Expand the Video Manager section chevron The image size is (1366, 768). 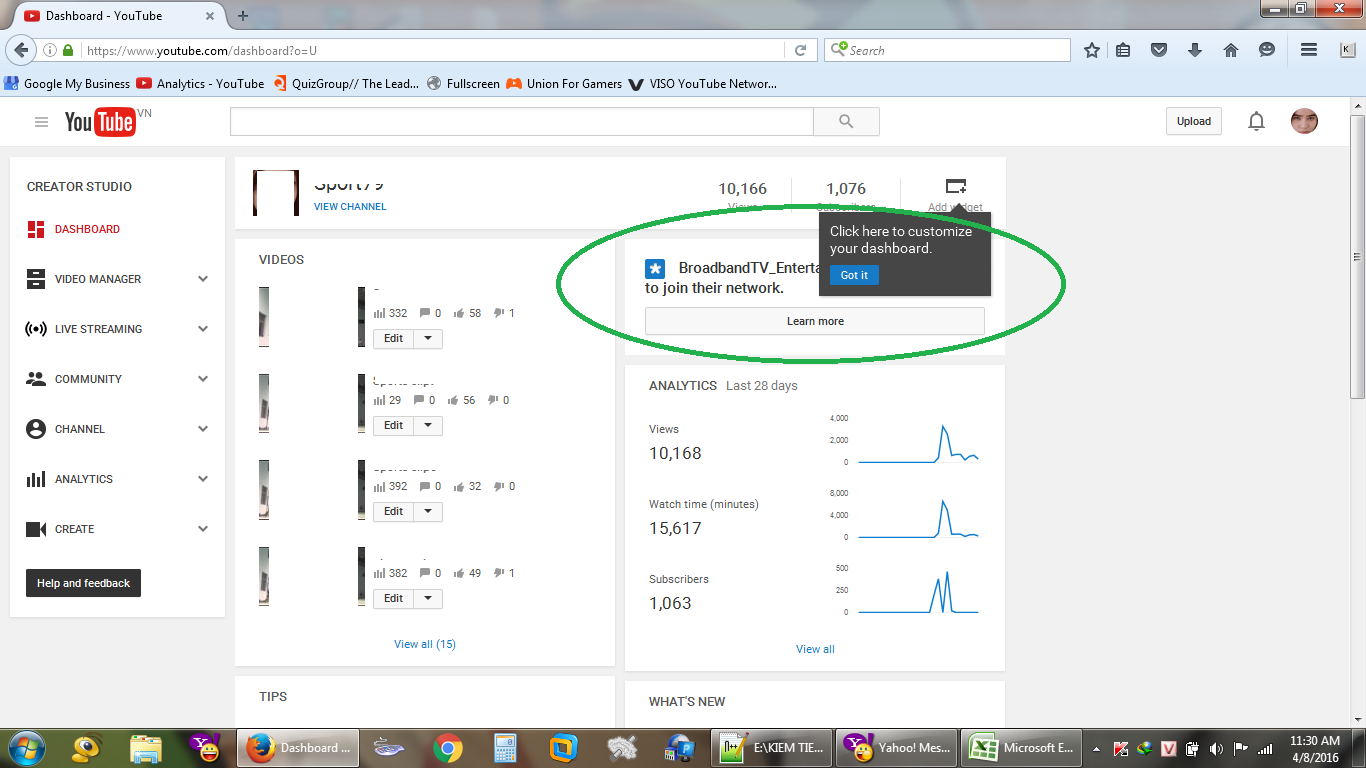(x=203, y=279)
